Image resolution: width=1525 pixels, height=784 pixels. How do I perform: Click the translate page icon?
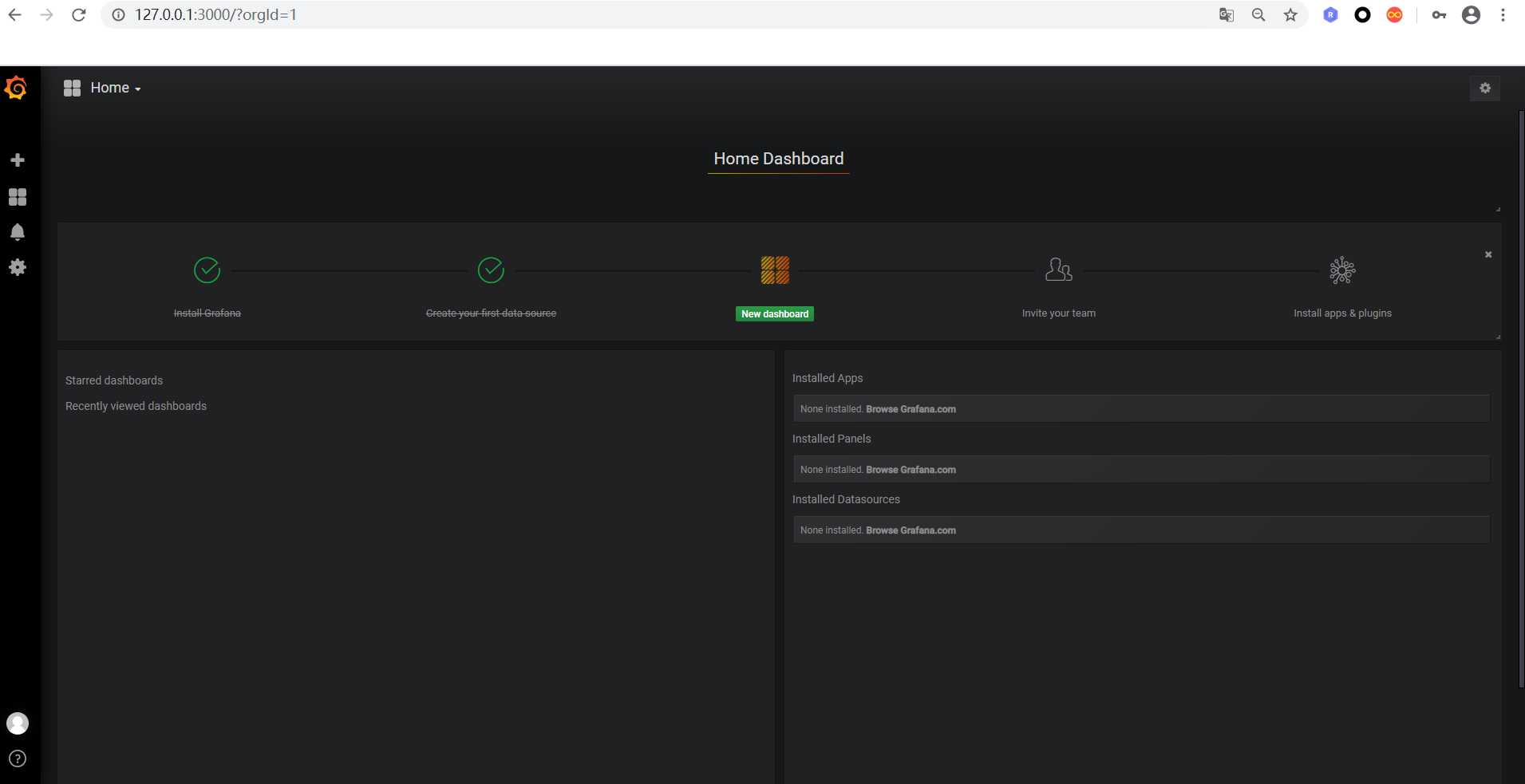click(x=1227, y=15)
